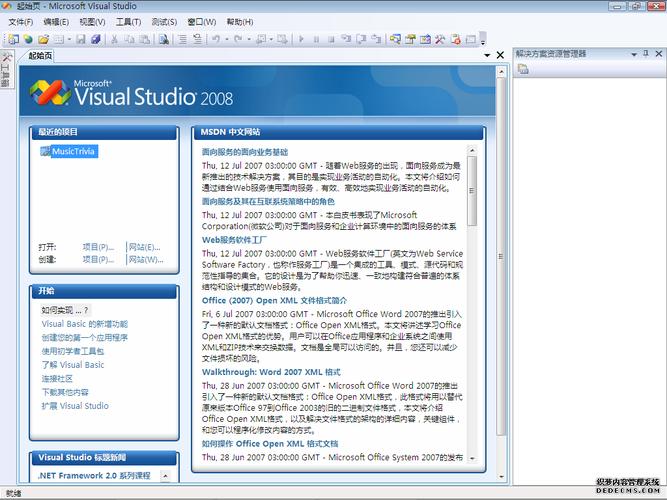Open the Navigate Backward dropdown arrow
This screenshot has height=500, width=667.
271,39
